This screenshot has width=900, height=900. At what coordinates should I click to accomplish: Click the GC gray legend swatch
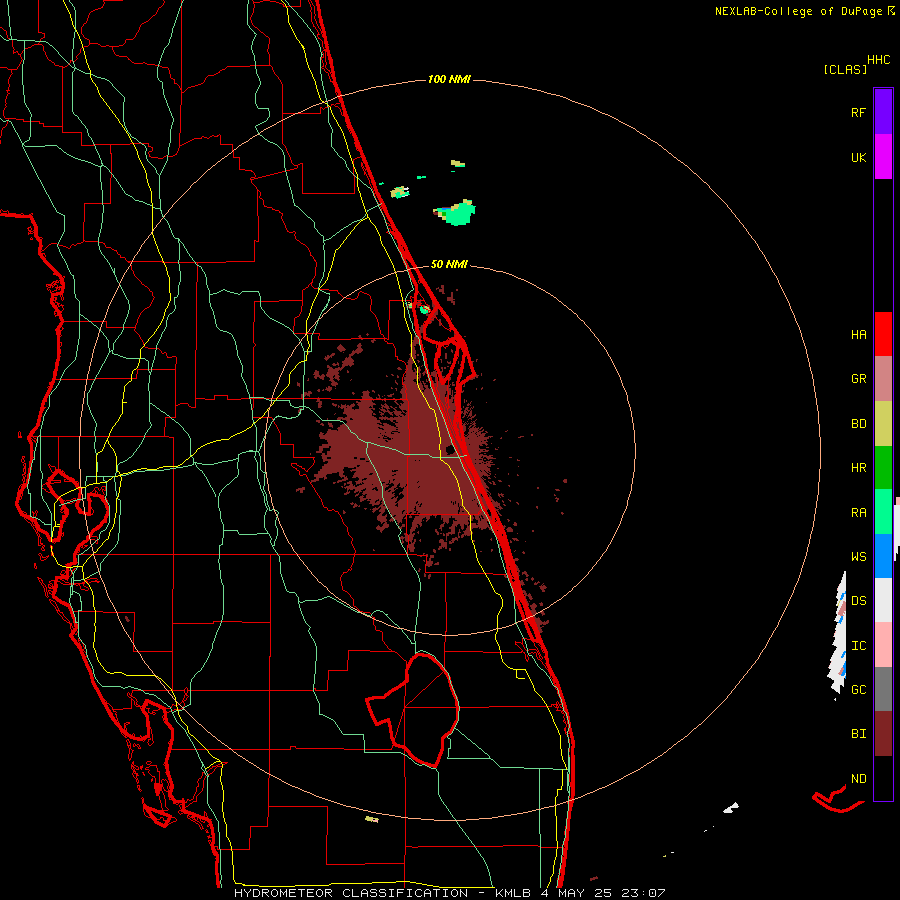[883, 689]
